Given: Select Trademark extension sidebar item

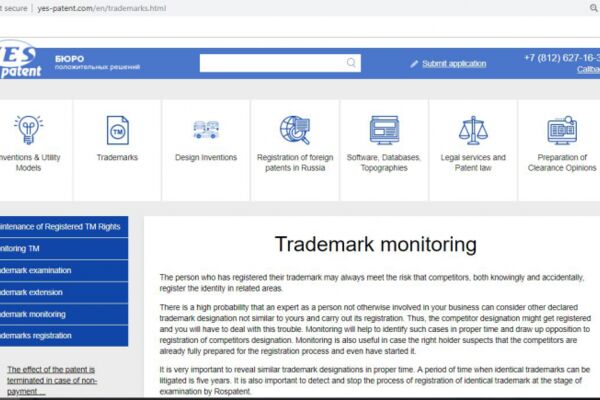Looking at the screenshot, I should [x=64, y=292].
